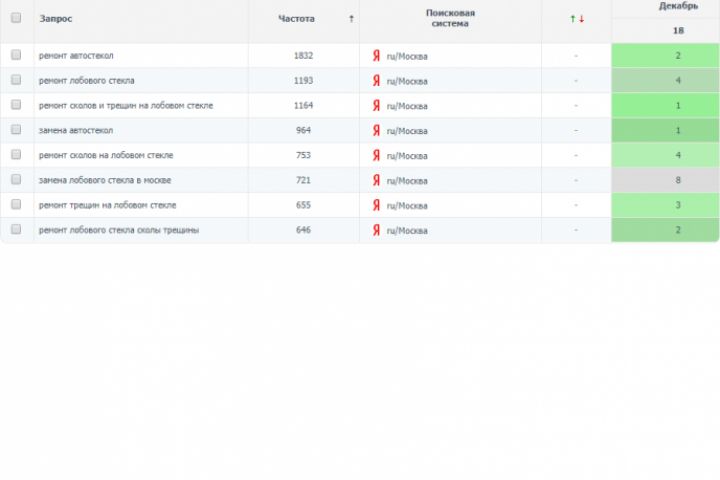Screen dimensions: 720x480
Task: Click Yandex icon in the 753 frequency row
Action: 377,155
